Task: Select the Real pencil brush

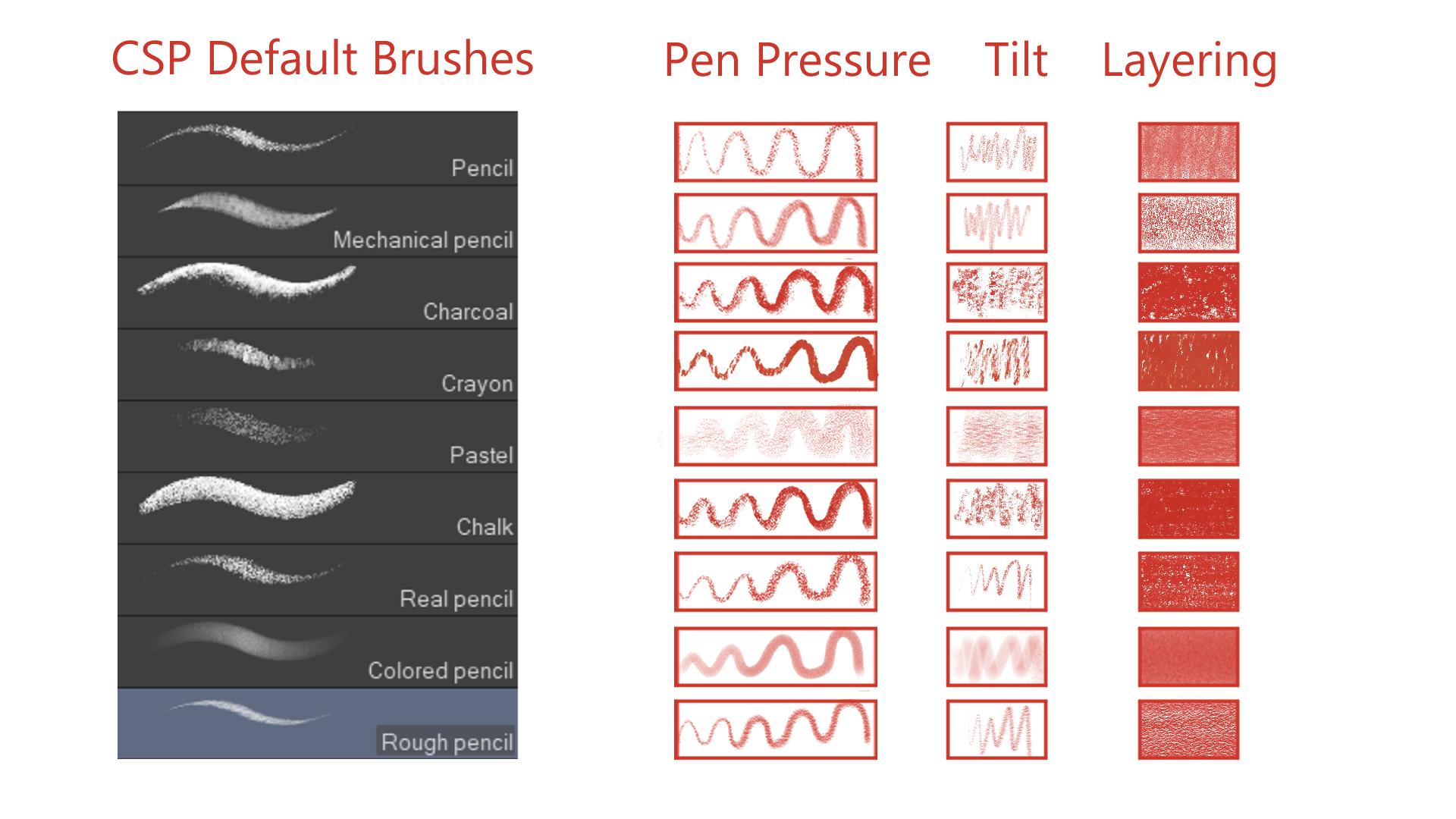Action: tap(317, 580)
